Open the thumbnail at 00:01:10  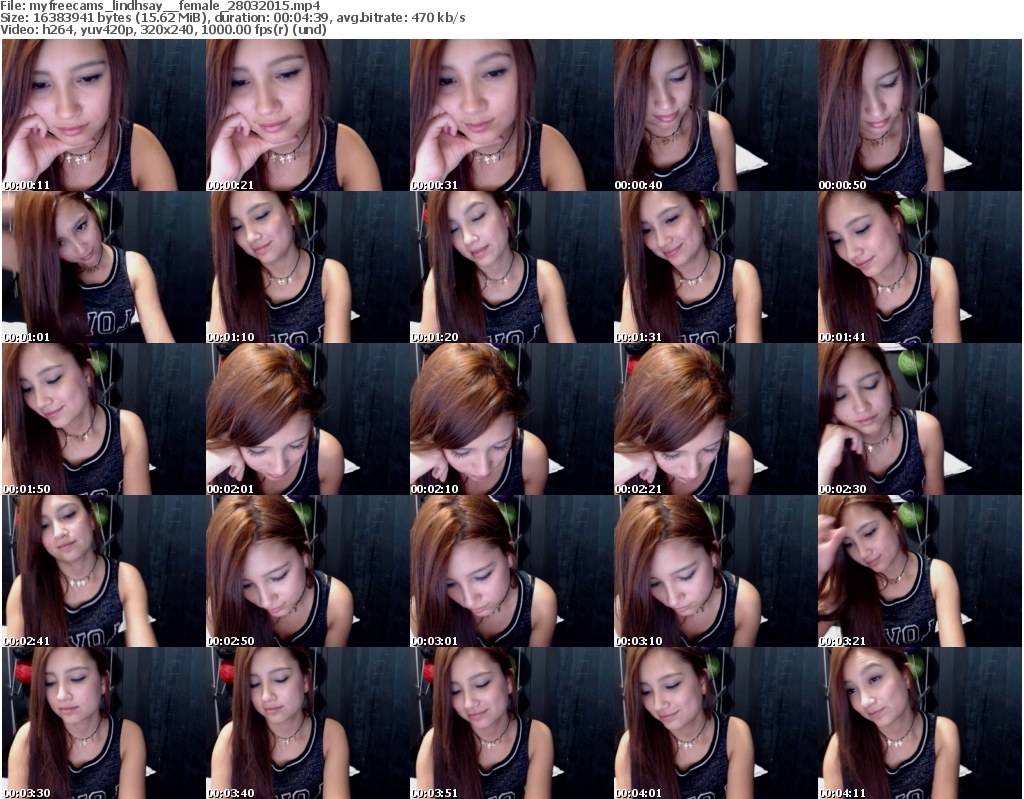point(308,267)
